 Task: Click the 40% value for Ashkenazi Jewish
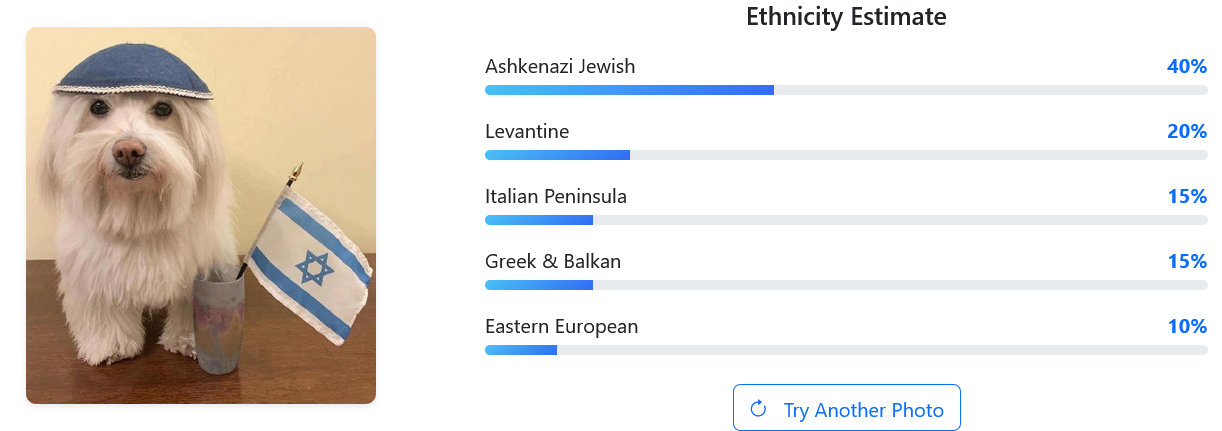point(1187,67)
